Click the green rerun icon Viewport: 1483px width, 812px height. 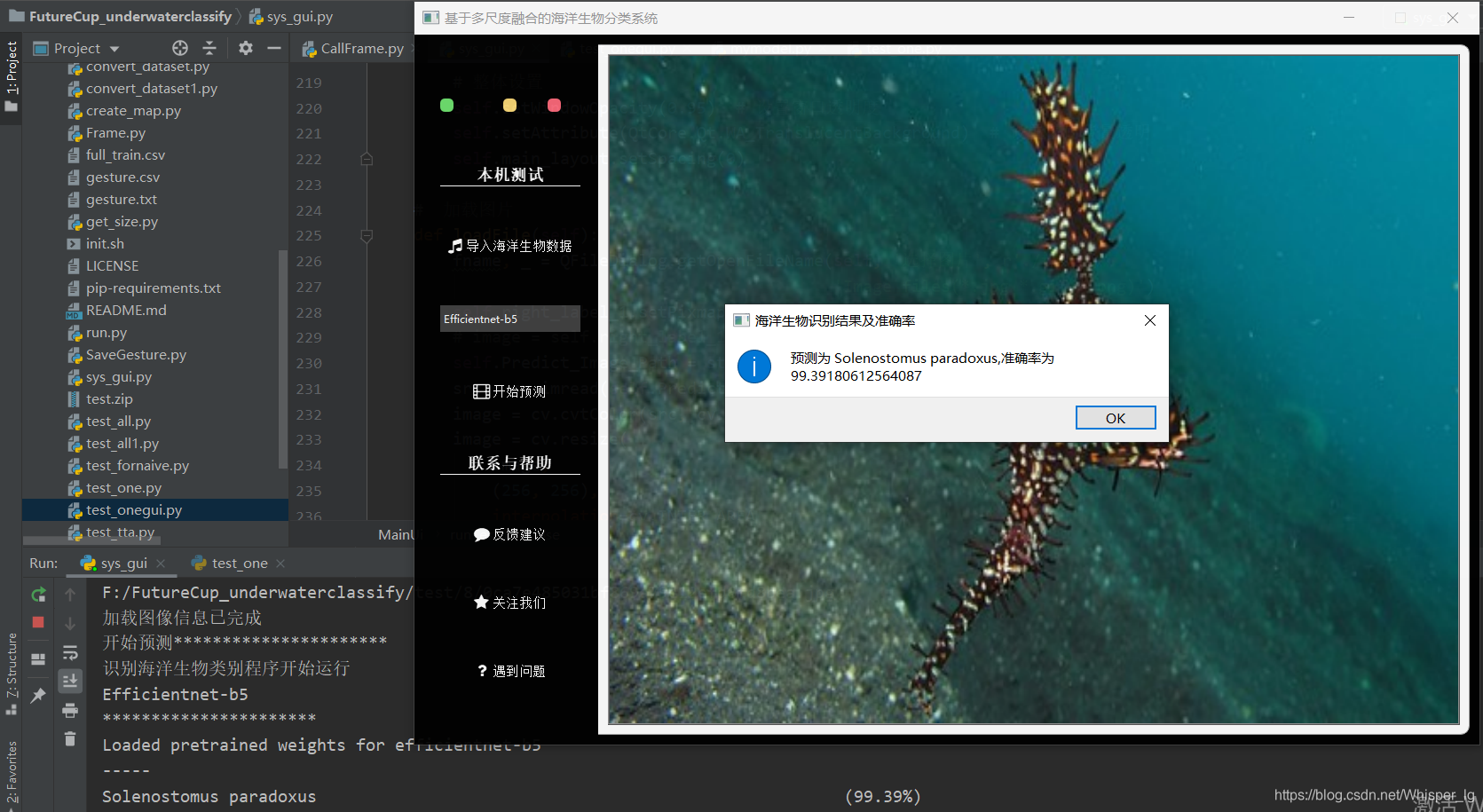click(x=38, y=595)
